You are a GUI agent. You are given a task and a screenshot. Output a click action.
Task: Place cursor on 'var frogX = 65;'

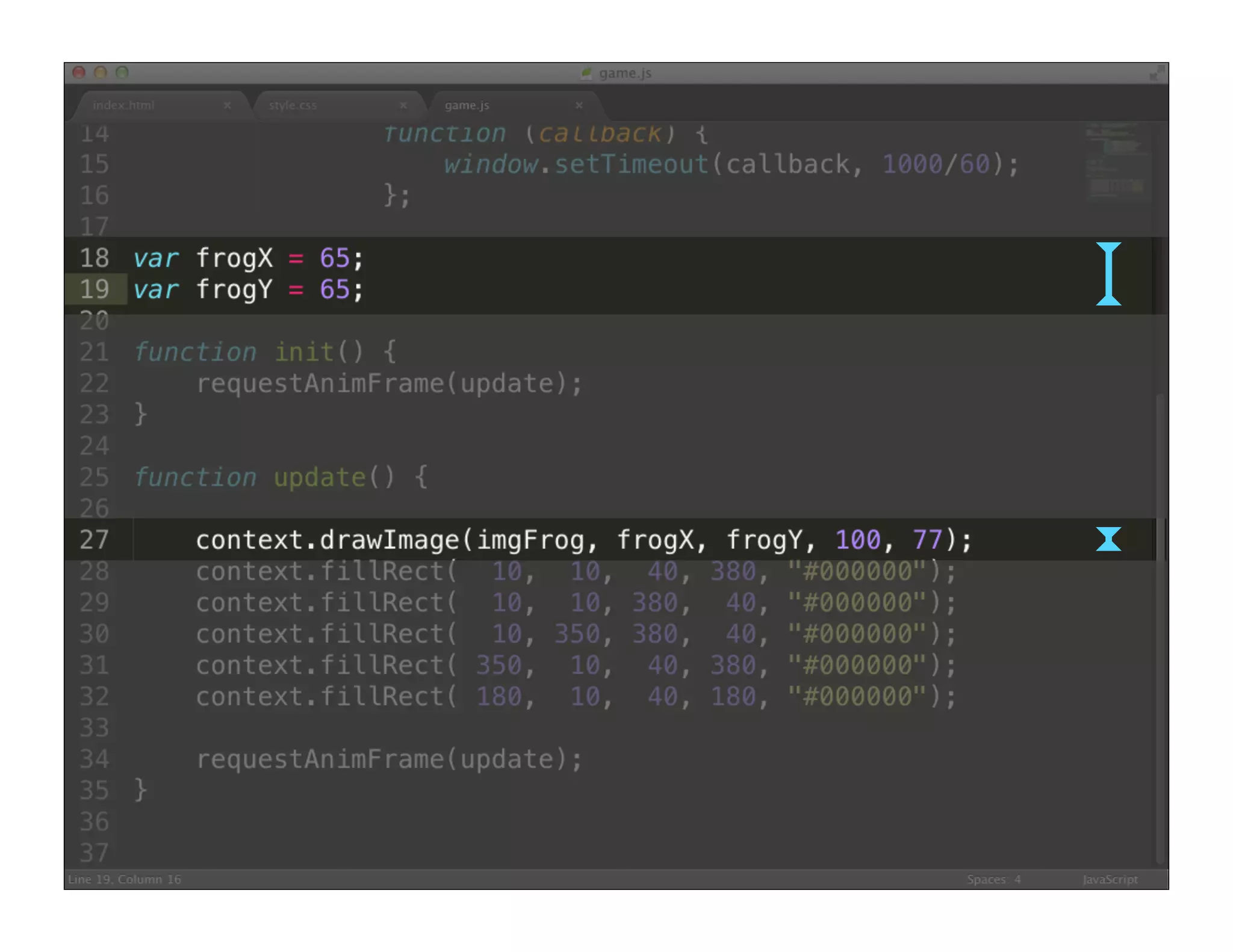click(x=249, y=258)
